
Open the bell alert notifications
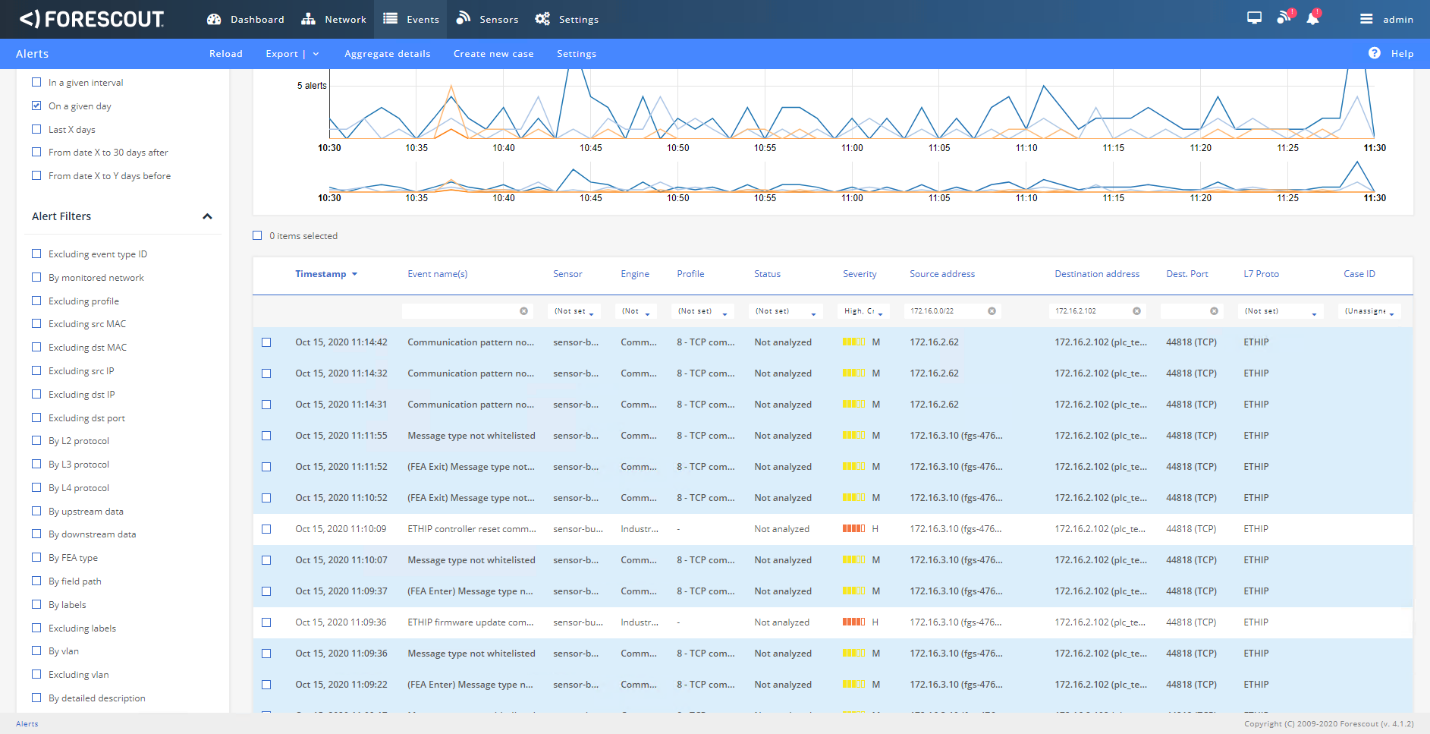pos(1313,18)
